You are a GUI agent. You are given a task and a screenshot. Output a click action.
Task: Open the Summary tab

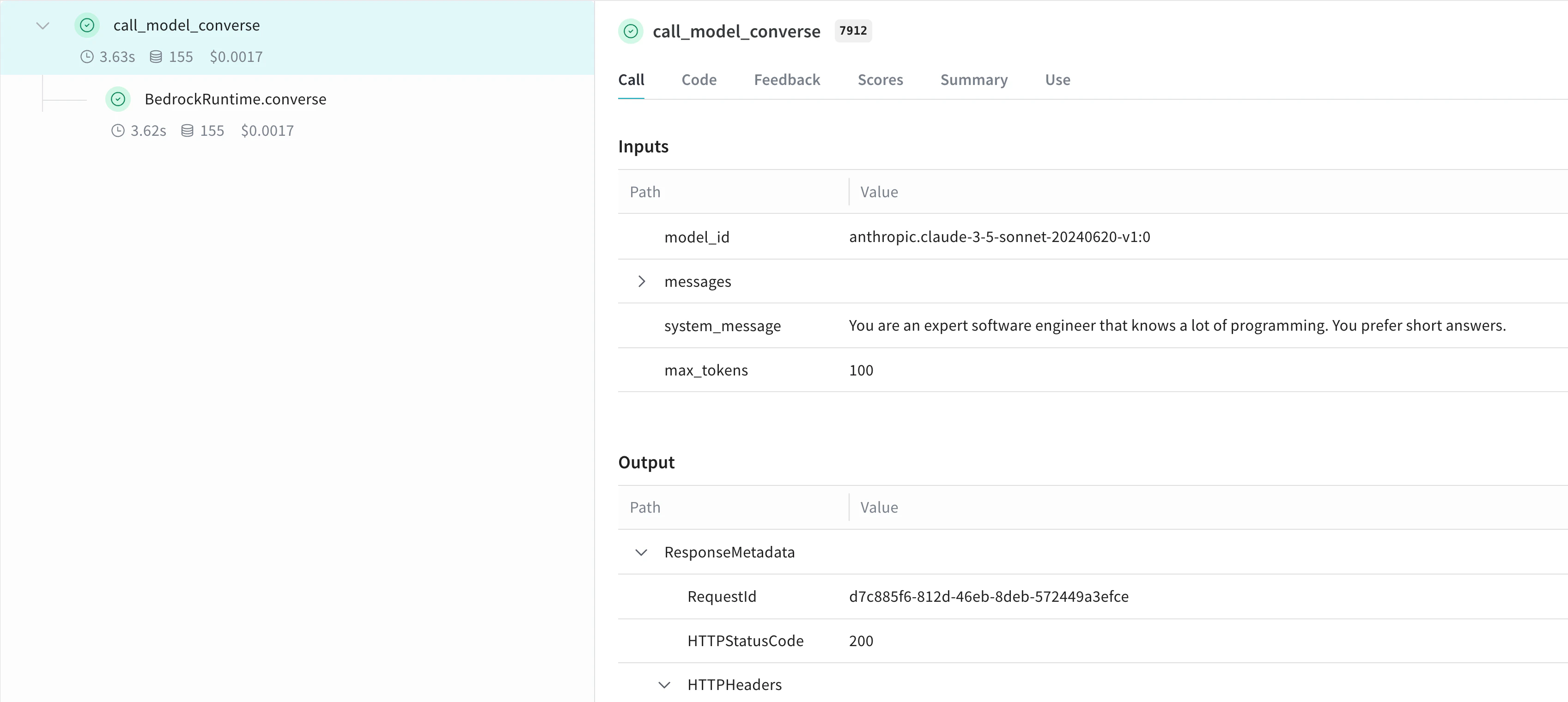[973, 80]
